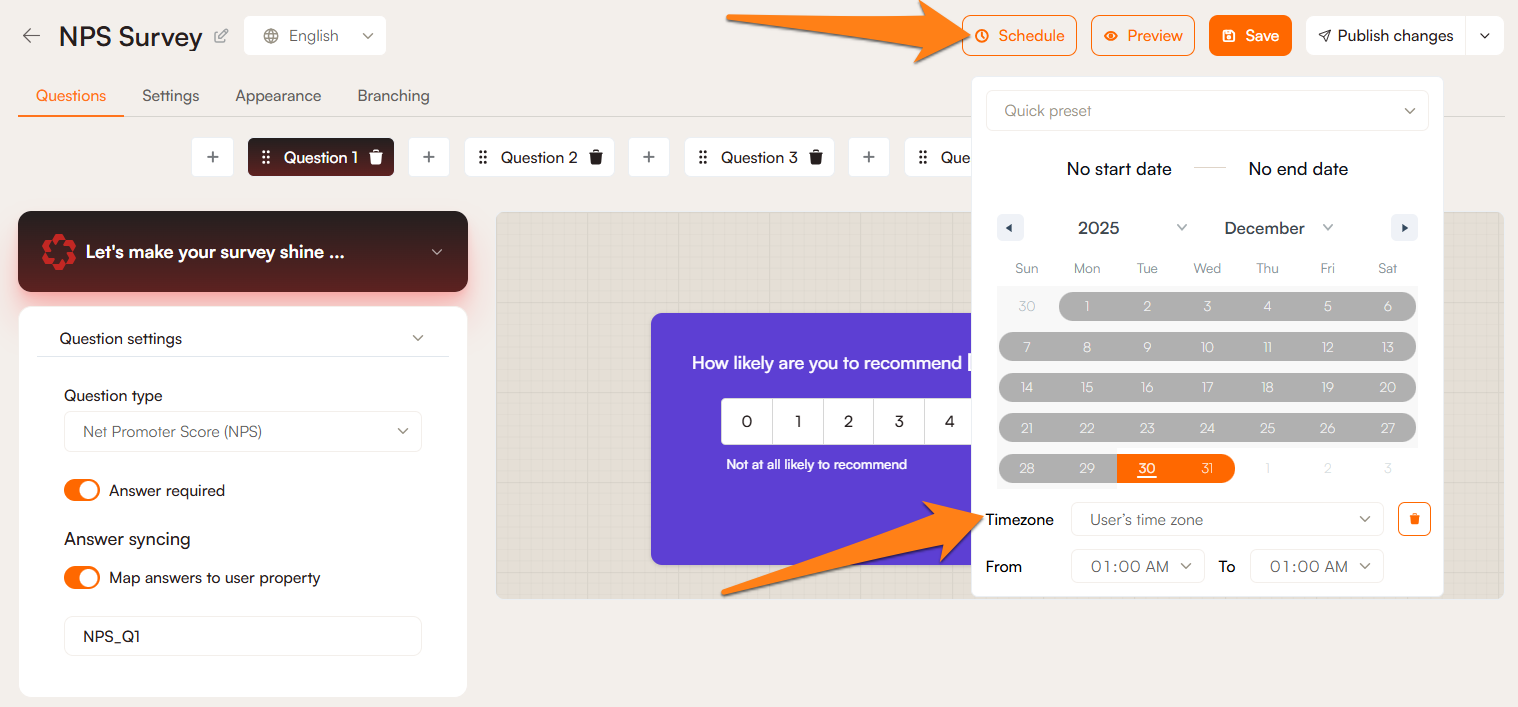
Task: Disable Map answers to user property
Action: coord(82,578)
